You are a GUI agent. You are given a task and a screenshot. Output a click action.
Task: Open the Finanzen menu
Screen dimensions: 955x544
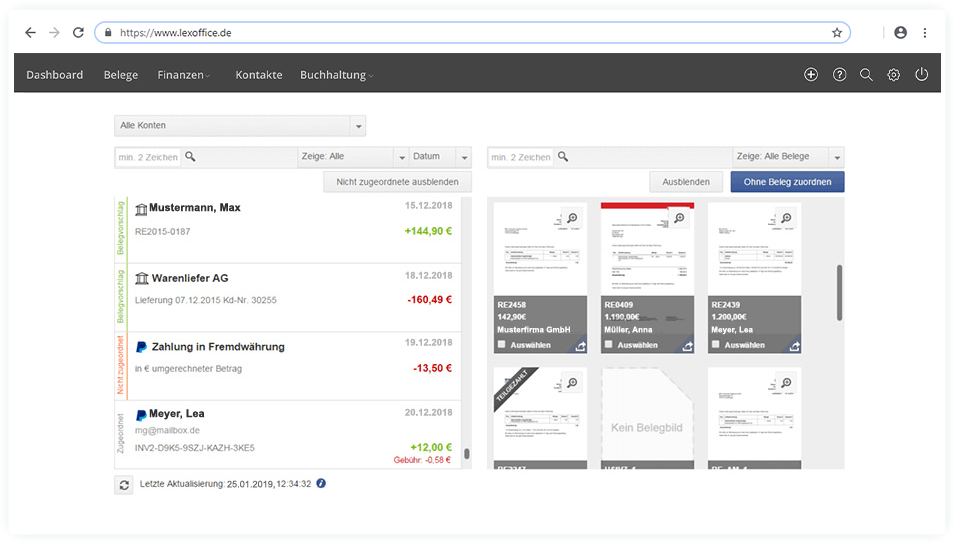(x=183, y=75)
